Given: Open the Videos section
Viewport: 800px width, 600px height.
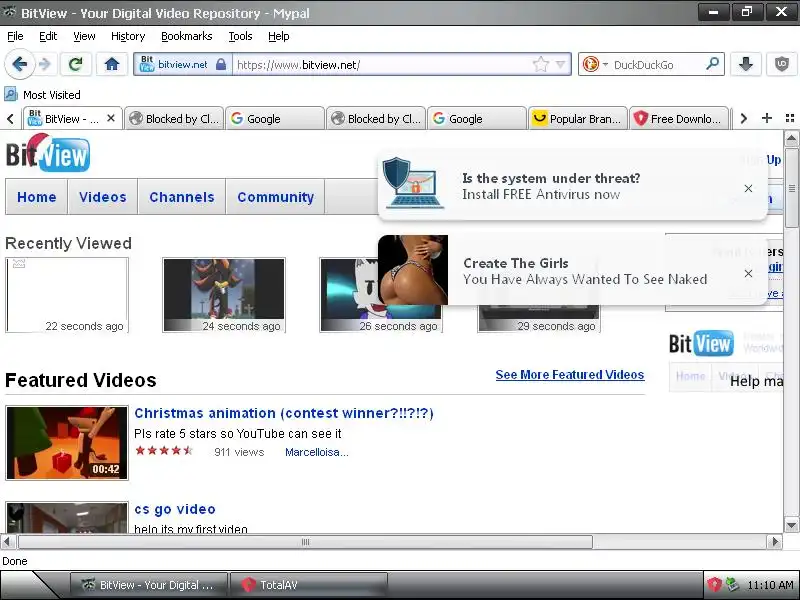Looking at the screenshot, I should pos(103,197).
